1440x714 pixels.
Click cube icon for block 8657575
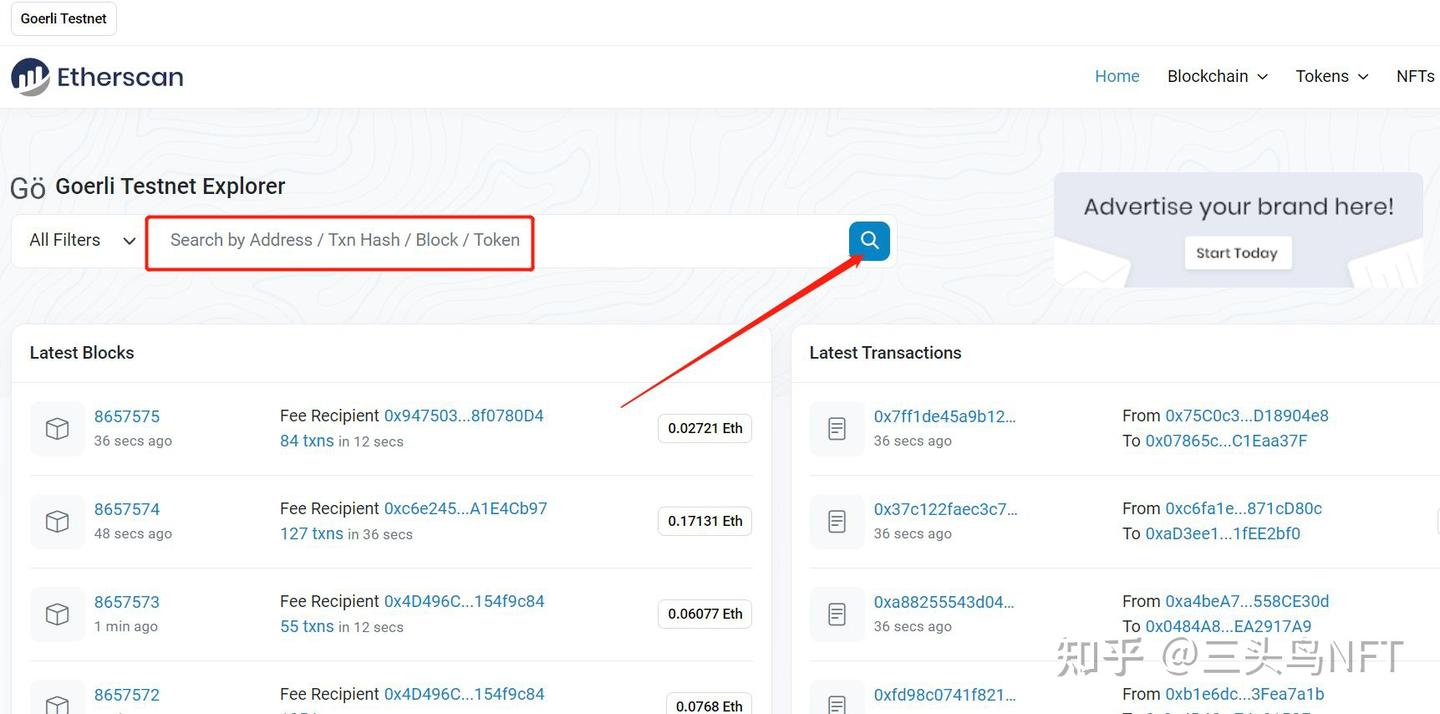(57, 428)
